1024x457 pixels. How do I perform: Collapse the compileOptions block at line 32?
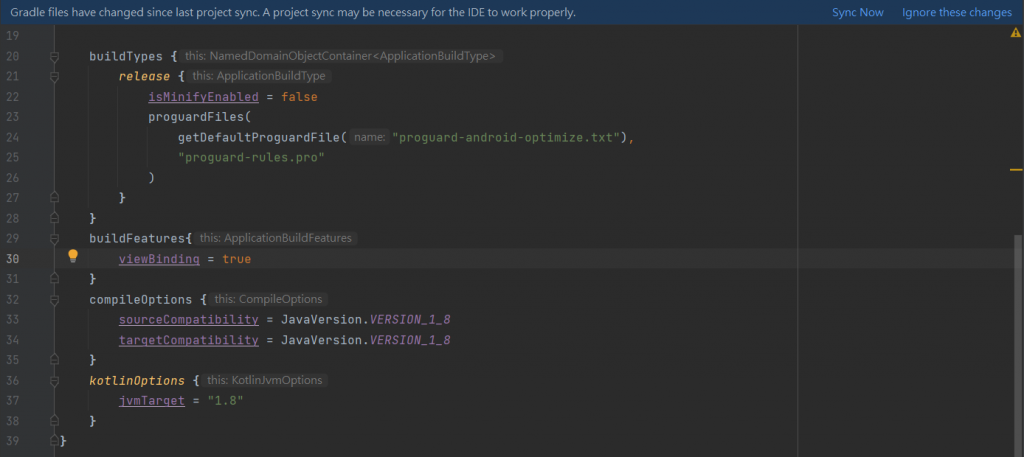pyautogui.click(x=54, y=300)
